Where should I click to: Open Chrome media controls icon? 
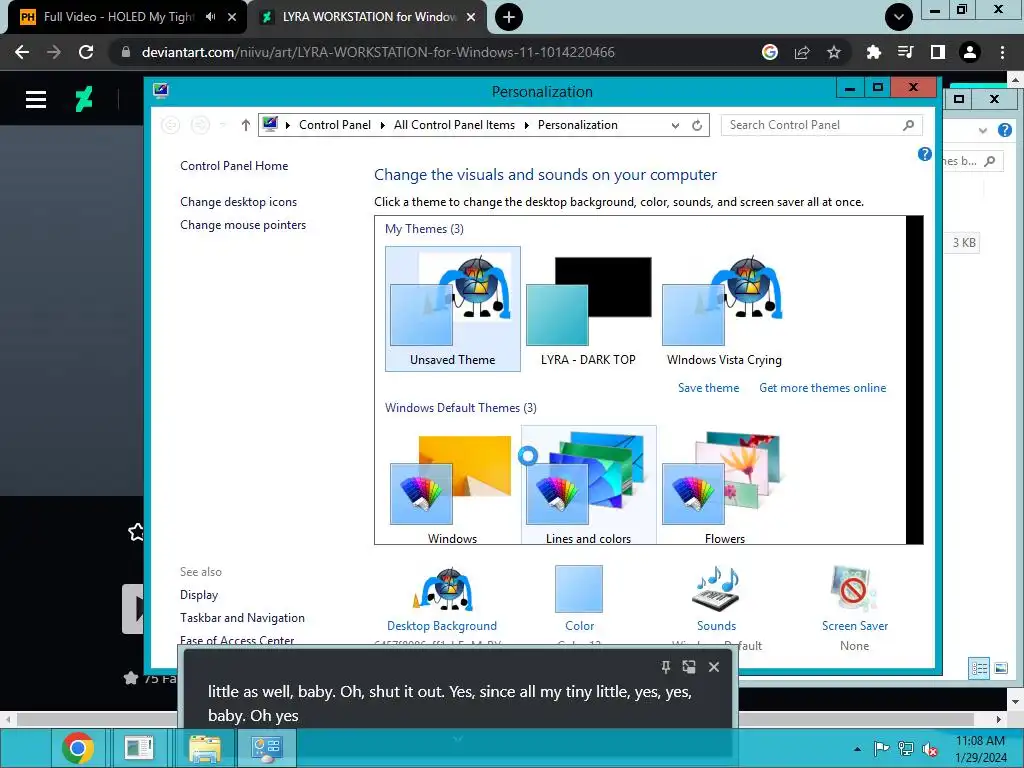click(x=905, y=52)
